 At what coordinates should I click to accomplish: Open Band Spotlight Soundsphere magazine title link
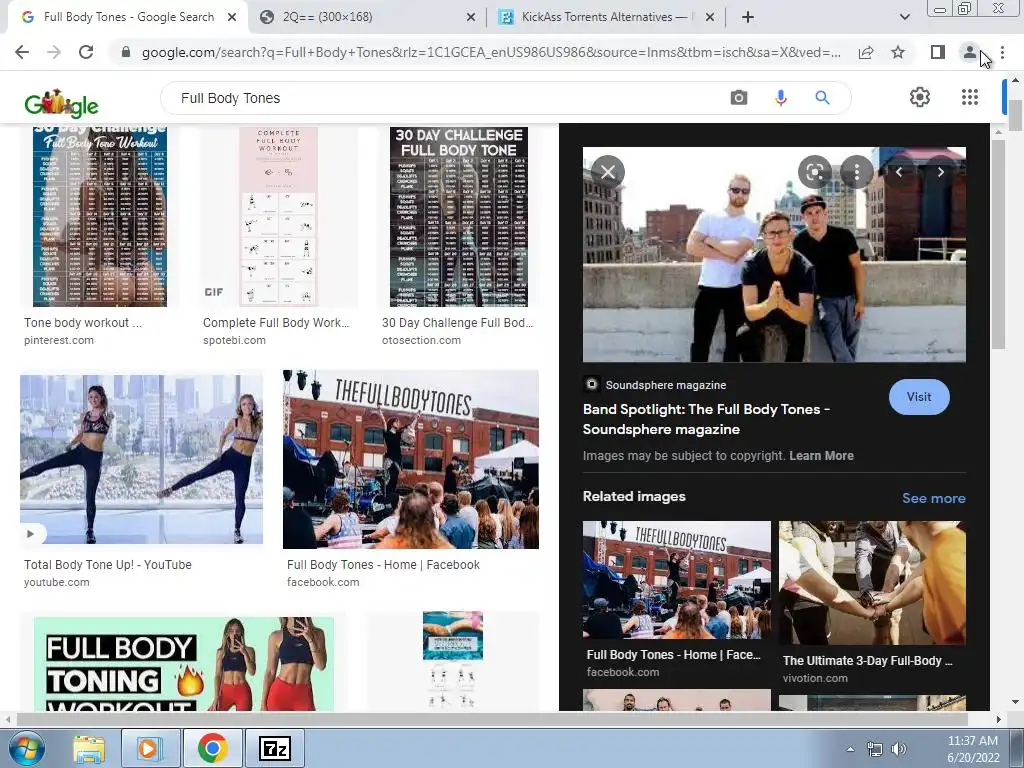click(x=706, y=419)
